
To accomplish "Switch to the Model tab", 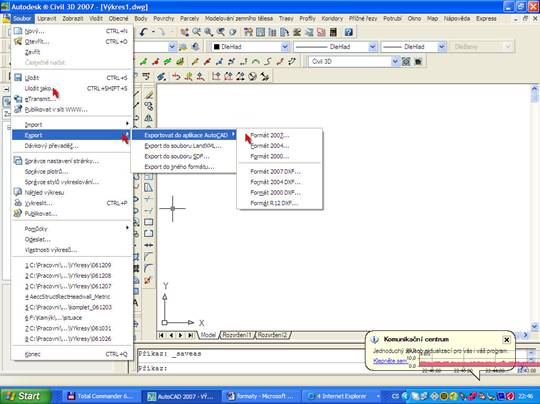I will (208, 335).
